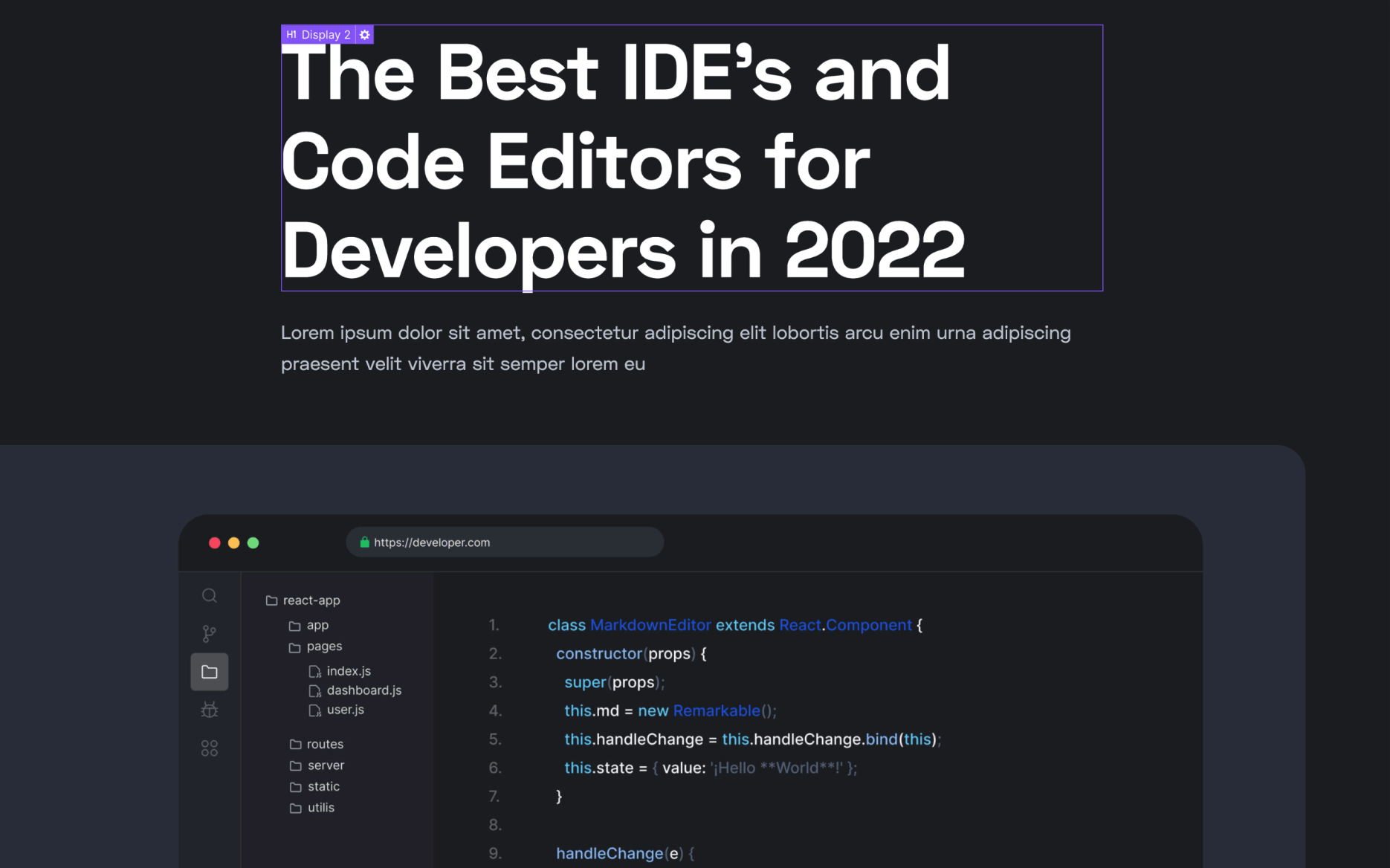Select the search icon in the editor sidebar

(209, 595)
